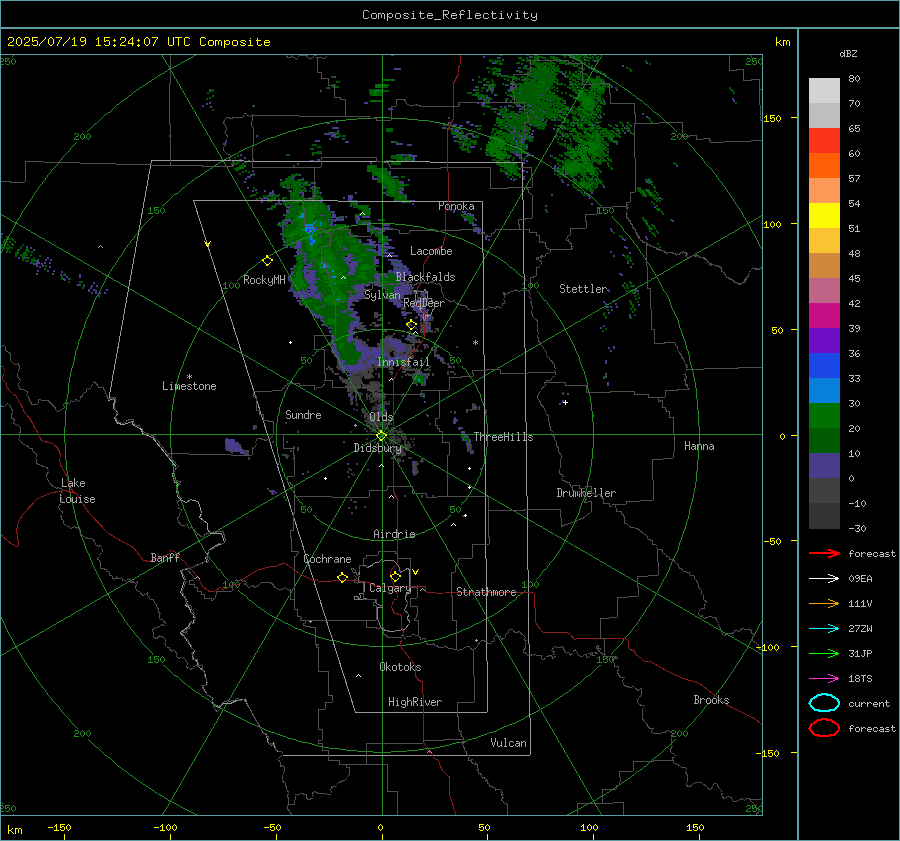Click the RedDeer city label

pyautogui.click(x=424, y=303)
